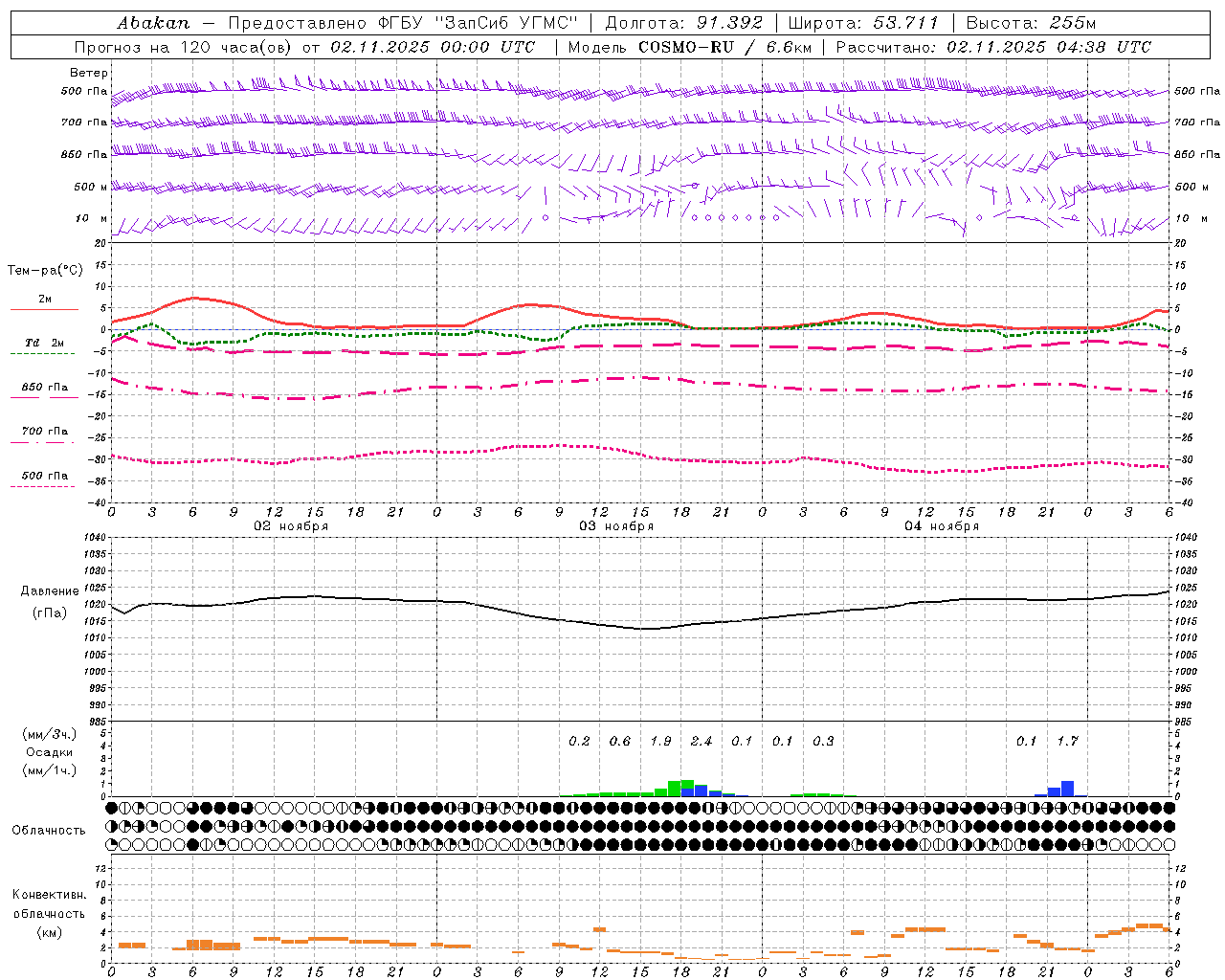Select the Модель COSMO-RU / 6.6км label
Screen dimensions: 1225x980
point(690,47)
